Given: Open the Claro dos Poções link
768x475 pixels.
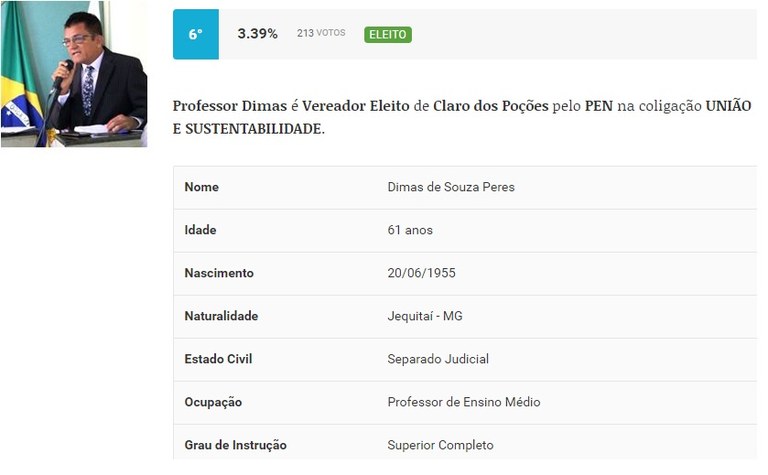Looking at the screenshot, I should (491, 106).
